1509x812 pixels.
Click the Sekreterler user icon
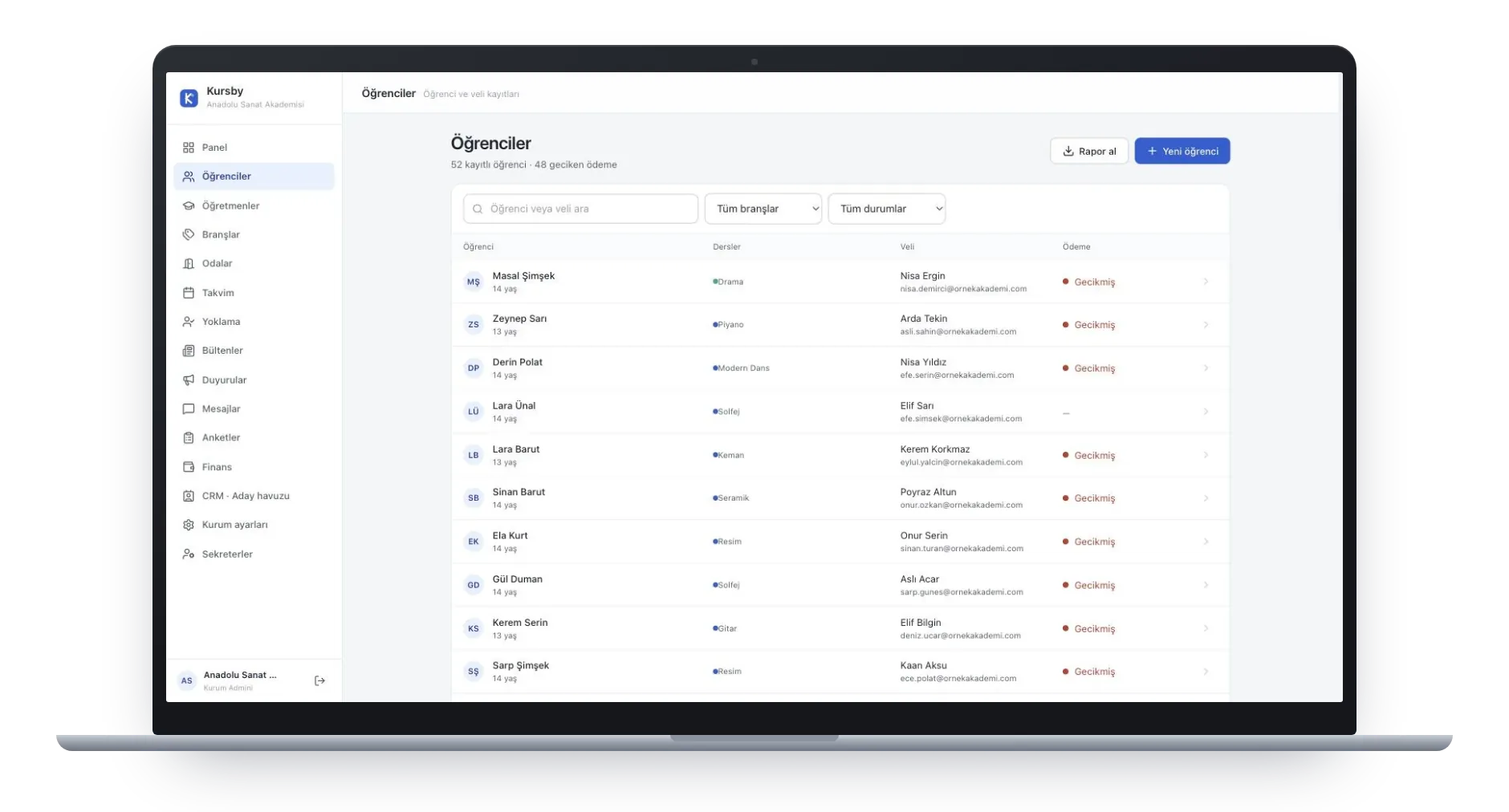pos(189,554)
